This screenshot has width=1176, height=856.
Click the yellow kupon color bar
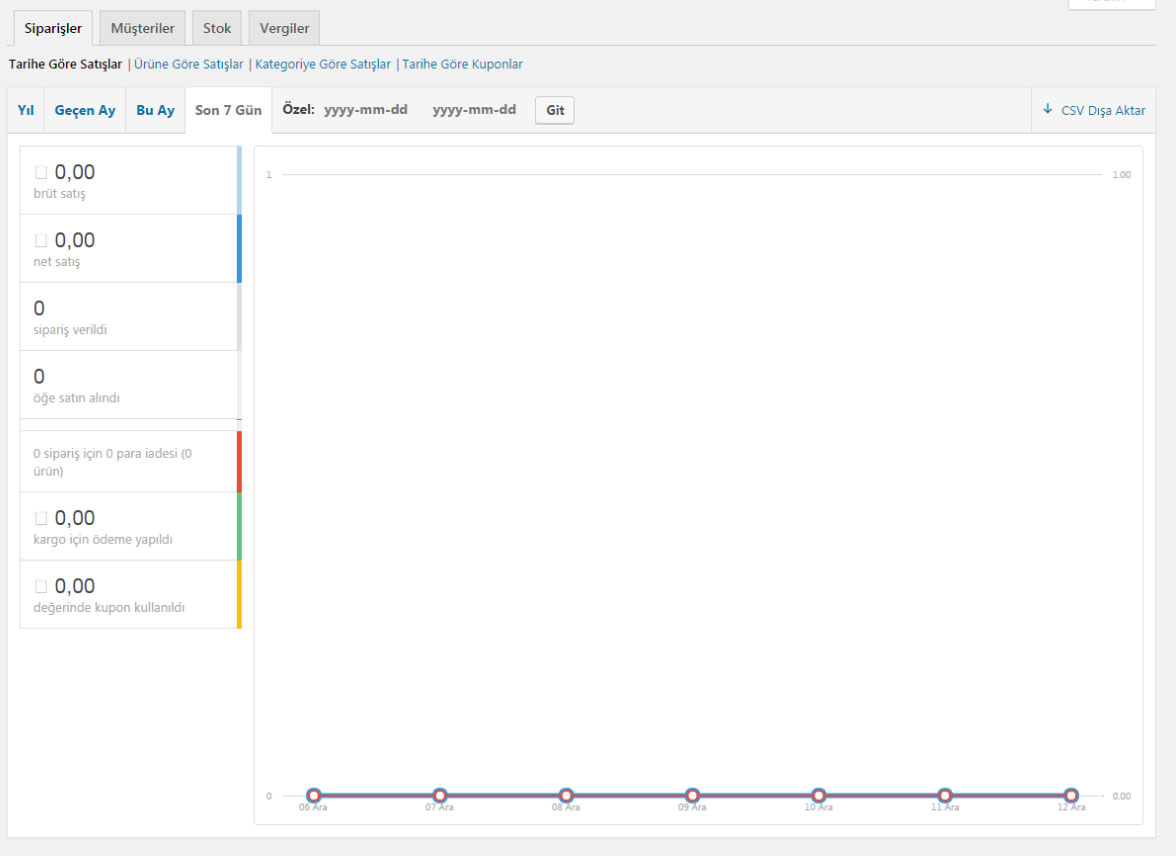click(239, 594)
